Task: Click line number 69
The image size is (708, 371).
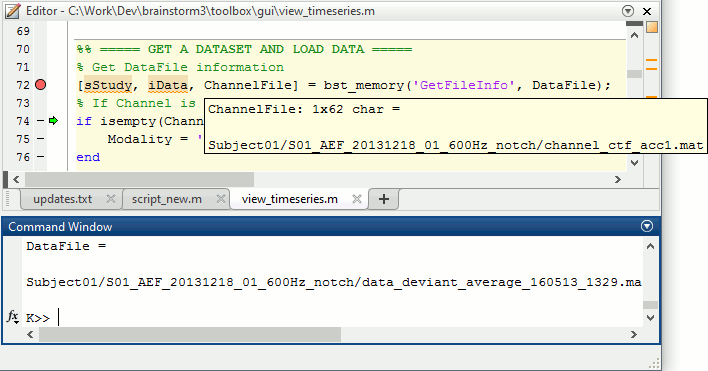Action: (x=23, y=31)
